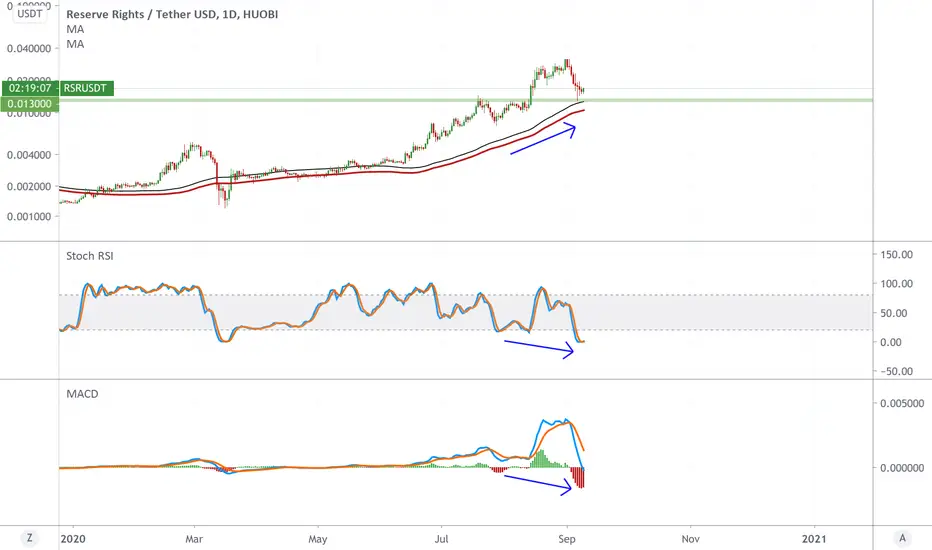The height and width of the screenshot is (550, 932).
Task: Click the 100.00 Stoch RSI scale value
Action: coord(896,284)
